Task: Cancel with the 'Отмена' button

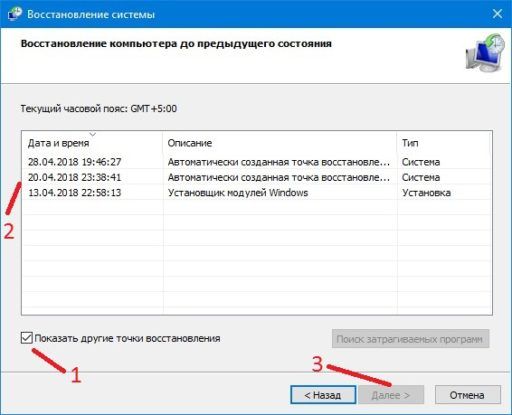Action: [x=467, y=395]
